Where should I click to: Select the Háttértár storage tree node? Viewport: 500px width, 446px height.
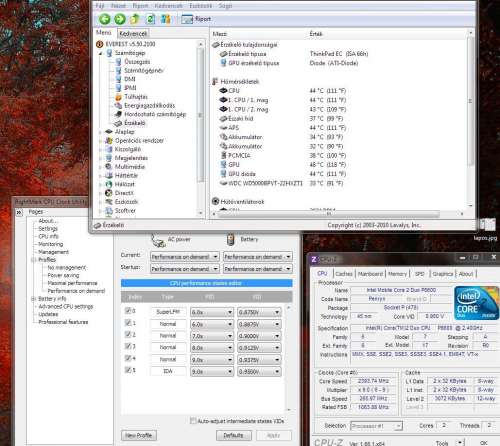tap(126, 175)
